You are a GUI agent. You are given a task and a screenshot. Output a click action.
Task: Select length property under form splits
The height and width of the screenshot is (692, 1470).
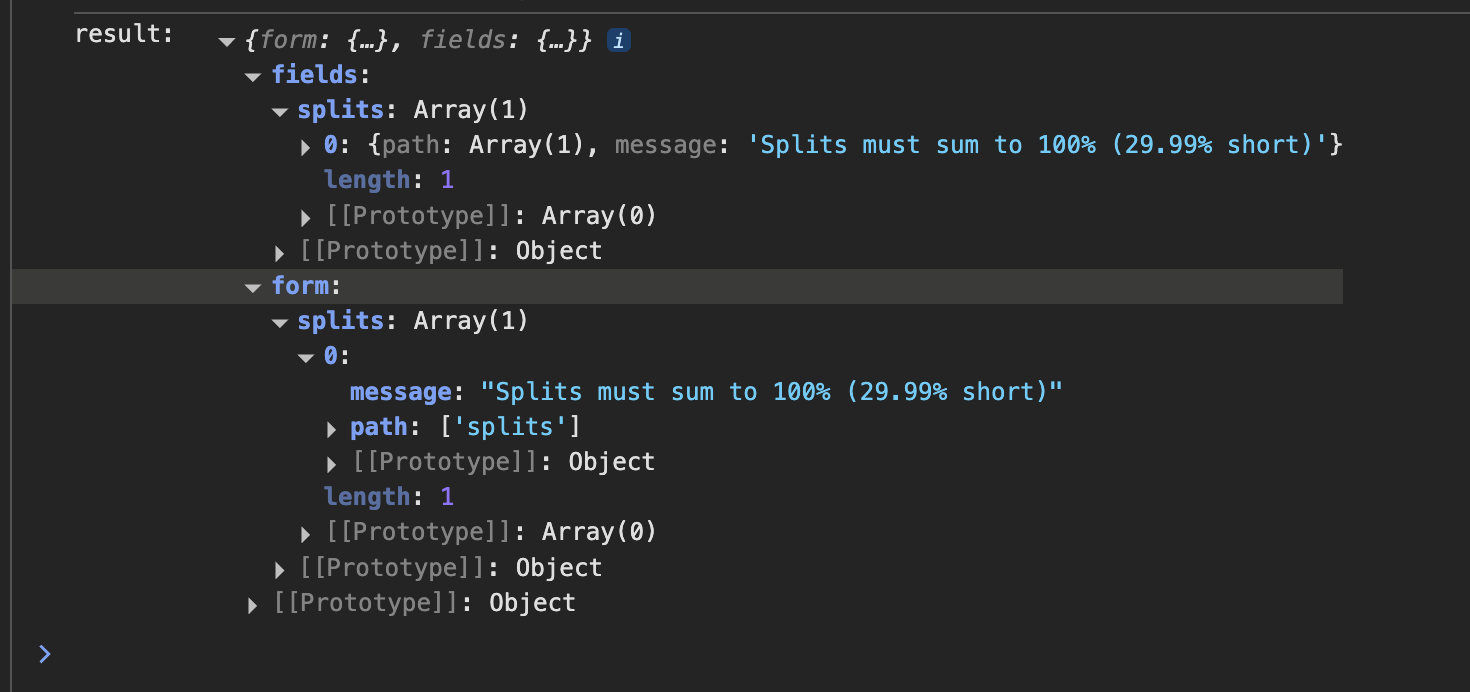click(x=367, y=497)
